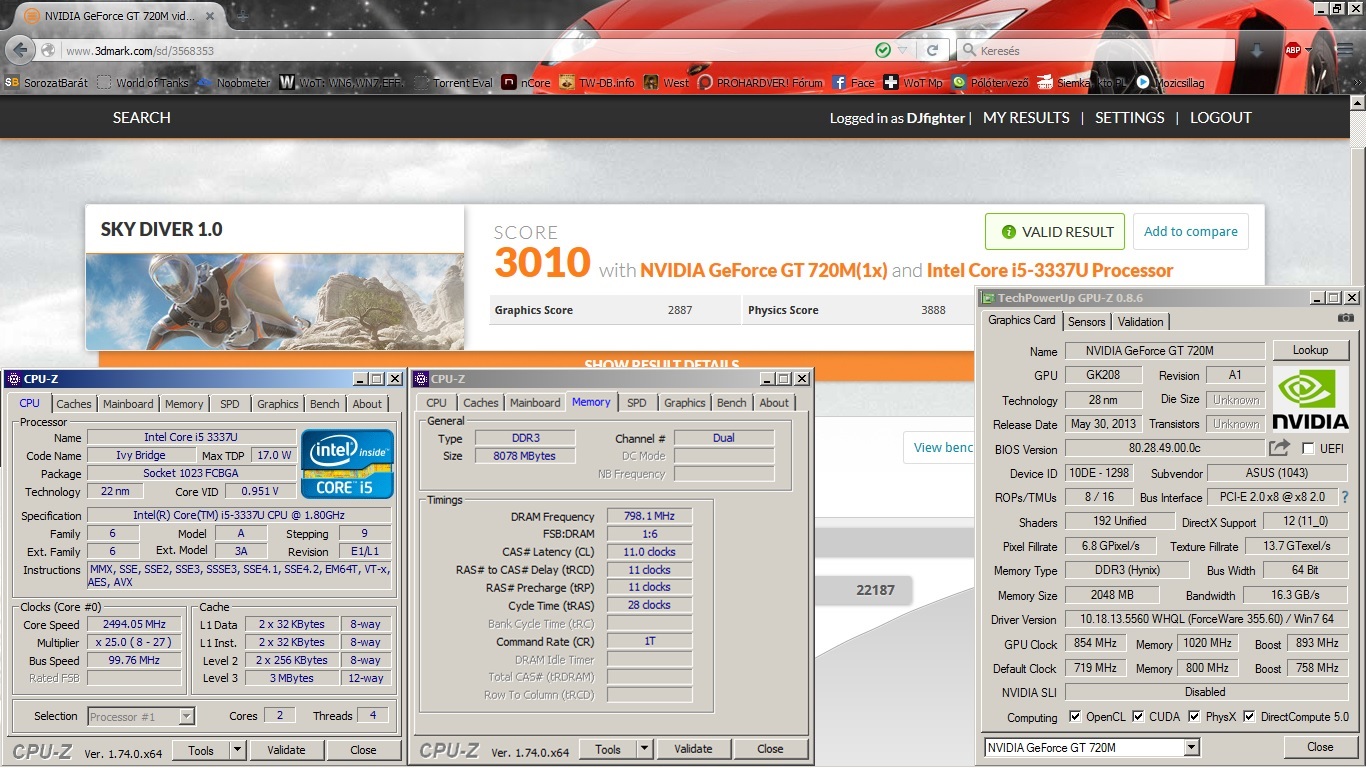Open the Processor #1 selection dropdown
The image size is (1366, 768).
(186, 716)
